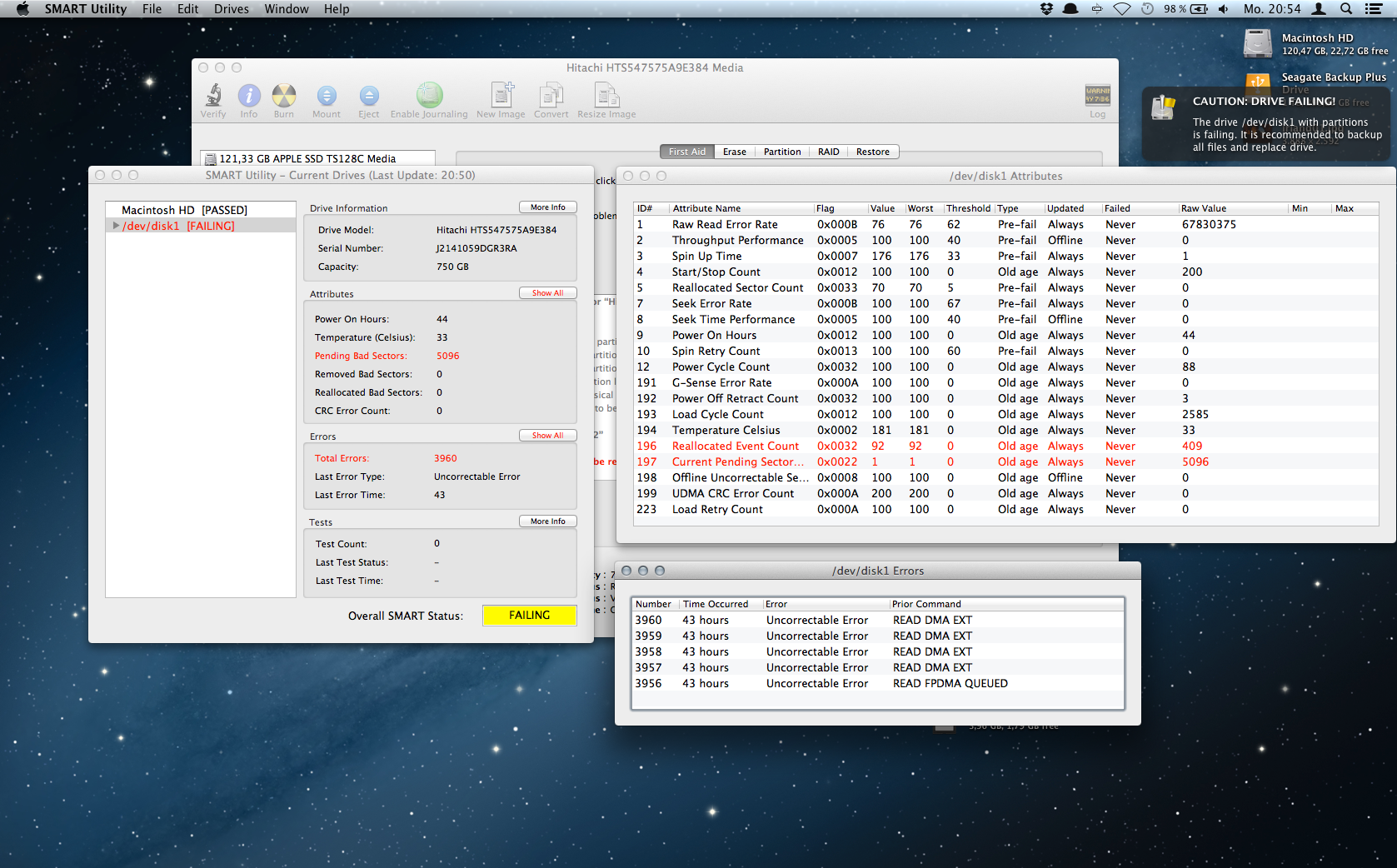Image resolution: width=1397 pixels, height=868 pixels.
Task: Click the Dropbox menu bar icon
Action: point(1047,8)
